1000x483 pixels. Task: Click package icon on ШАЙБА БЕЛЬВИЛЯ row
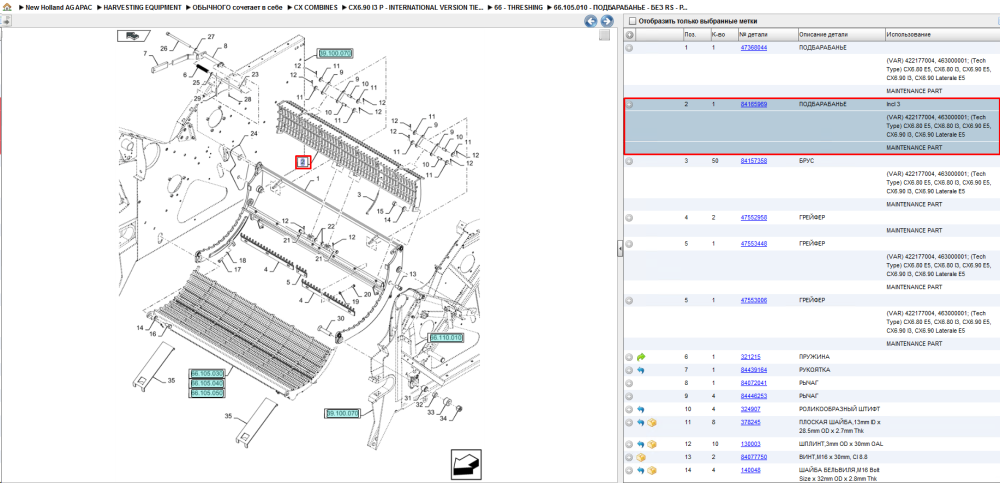pyautogui.click(x=652, y=471)
